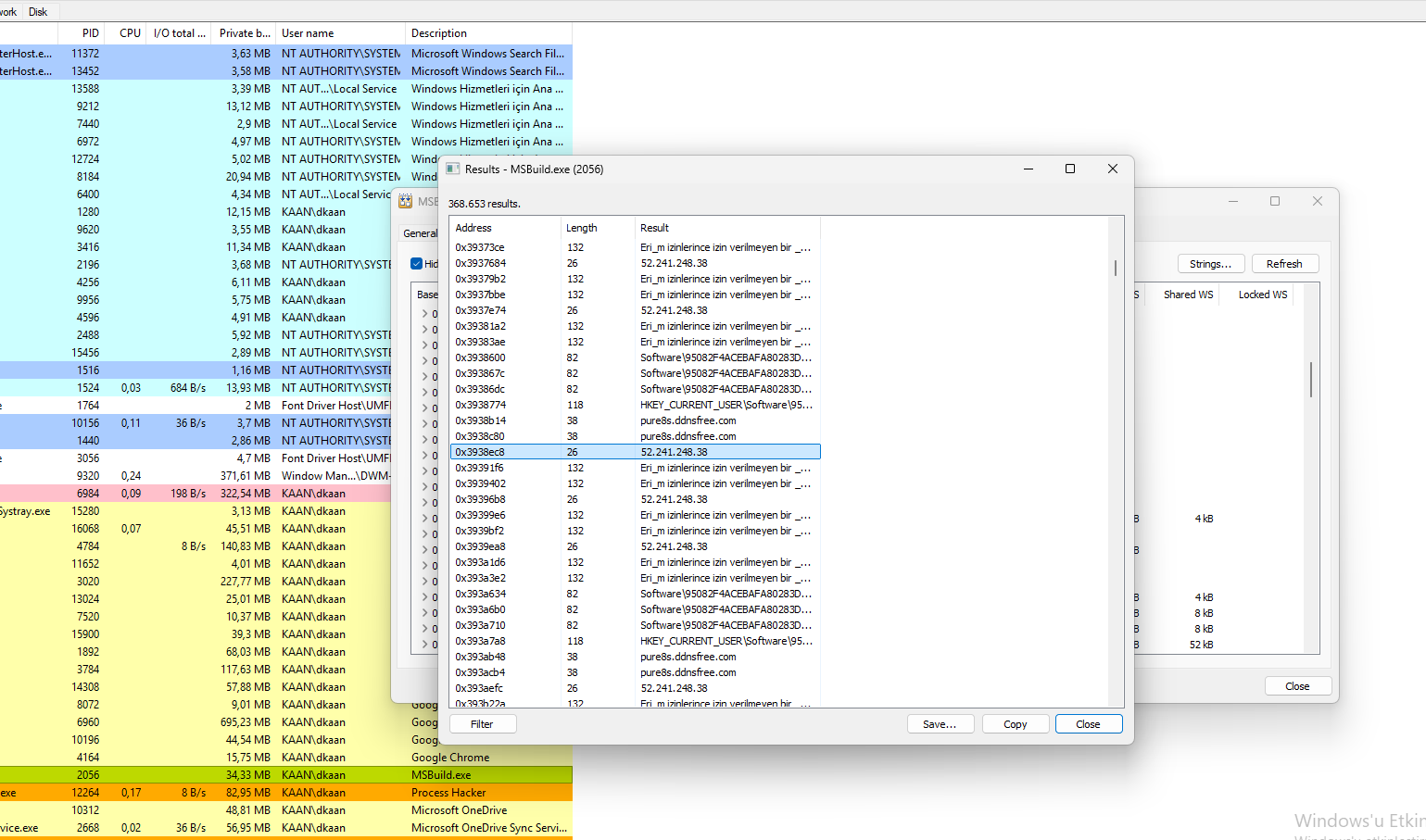
Task: Expand the topmost region under Base column
Action: [425, 314]
